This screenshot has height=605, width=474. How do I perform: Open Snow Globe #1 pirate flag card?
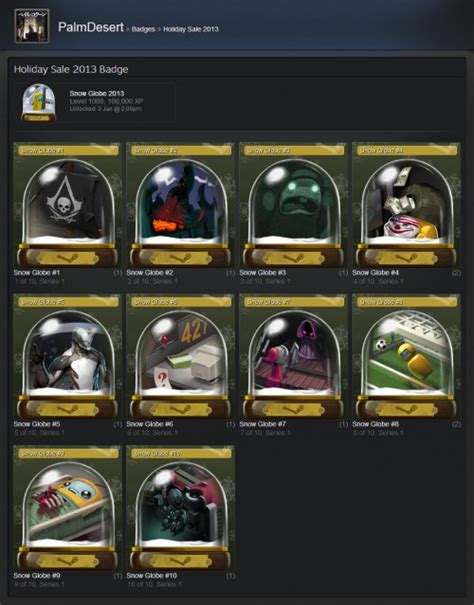68,205
